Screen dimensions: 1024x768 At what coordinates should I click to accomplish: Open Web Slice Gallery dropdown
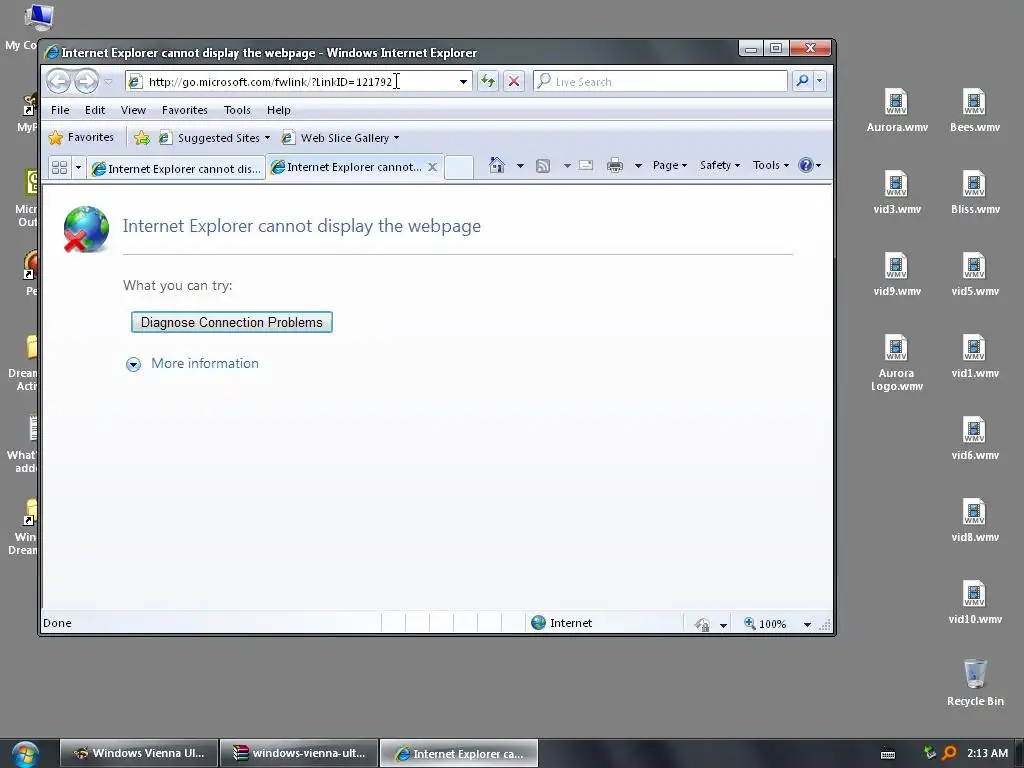coord(340,138)
